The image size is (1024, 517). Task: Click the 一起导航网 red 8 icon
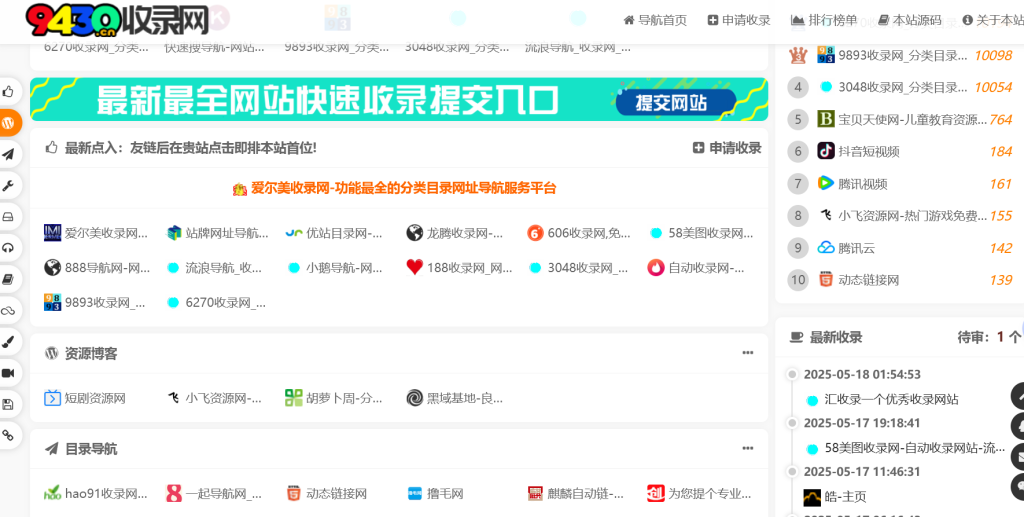tap(174, 493)
